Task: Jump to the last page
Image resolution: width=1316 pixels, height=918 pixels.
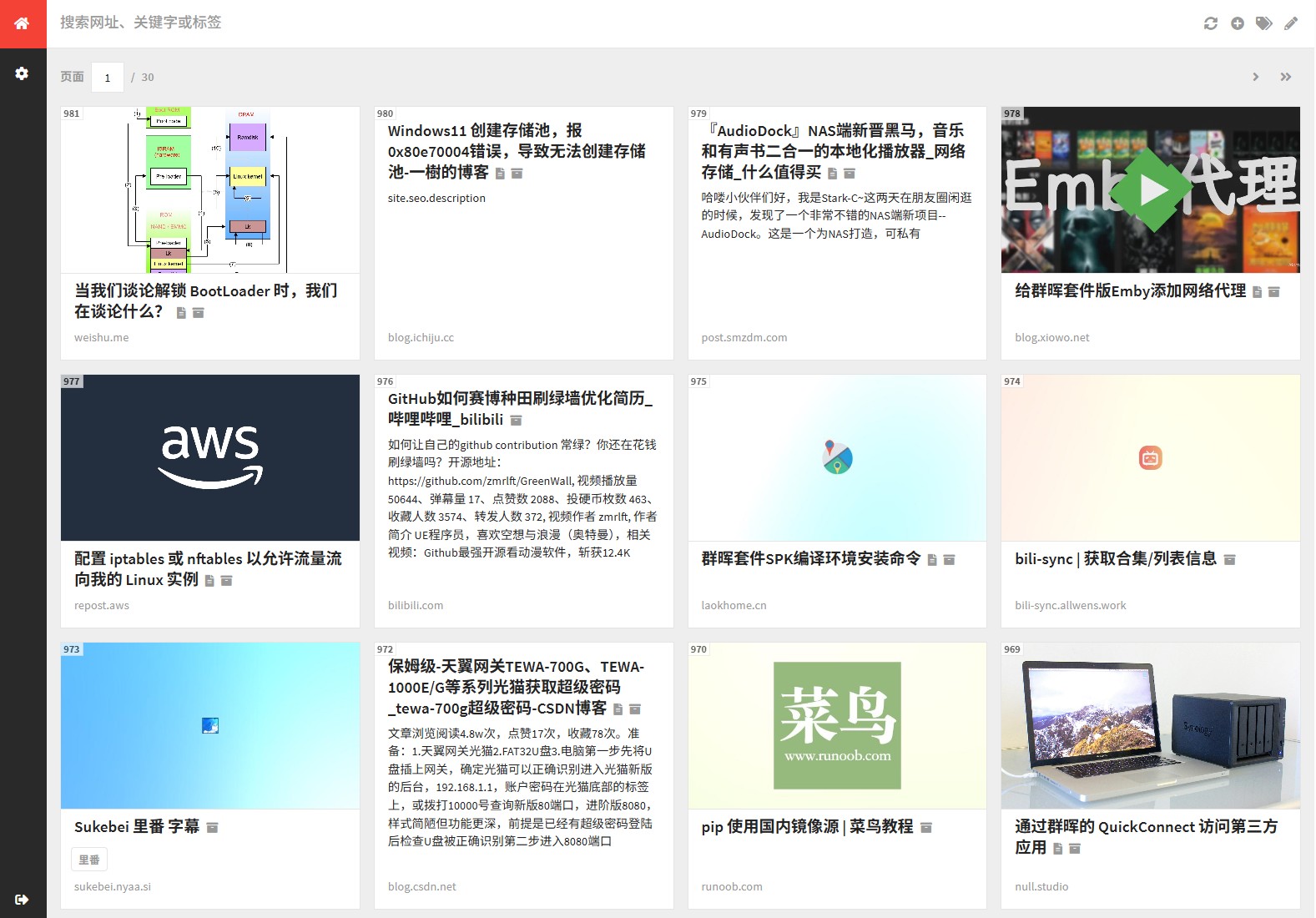Action: (x=1286, y=77)
